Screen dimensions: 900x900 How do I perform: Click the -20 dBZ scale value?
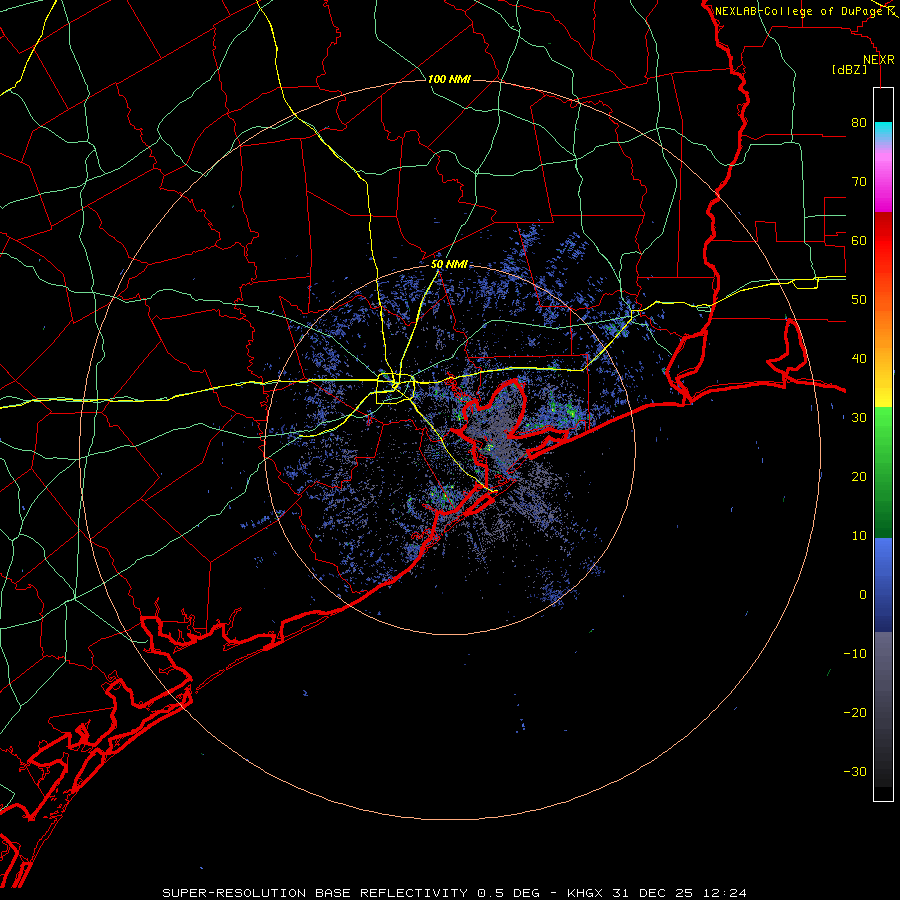(x=855, y=713)
